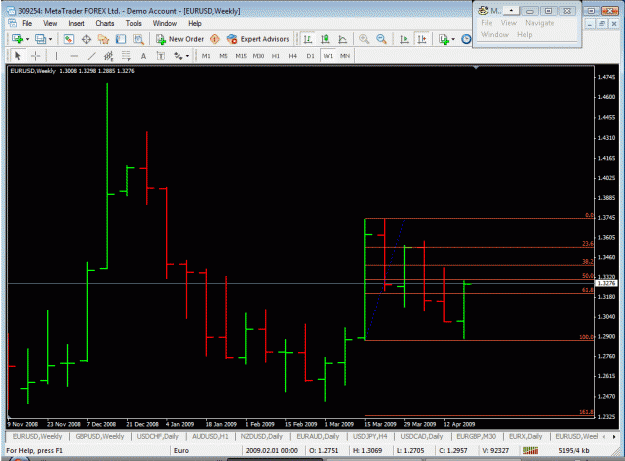Open Help menu in MetaTrader main window

(x=195, y=24)
